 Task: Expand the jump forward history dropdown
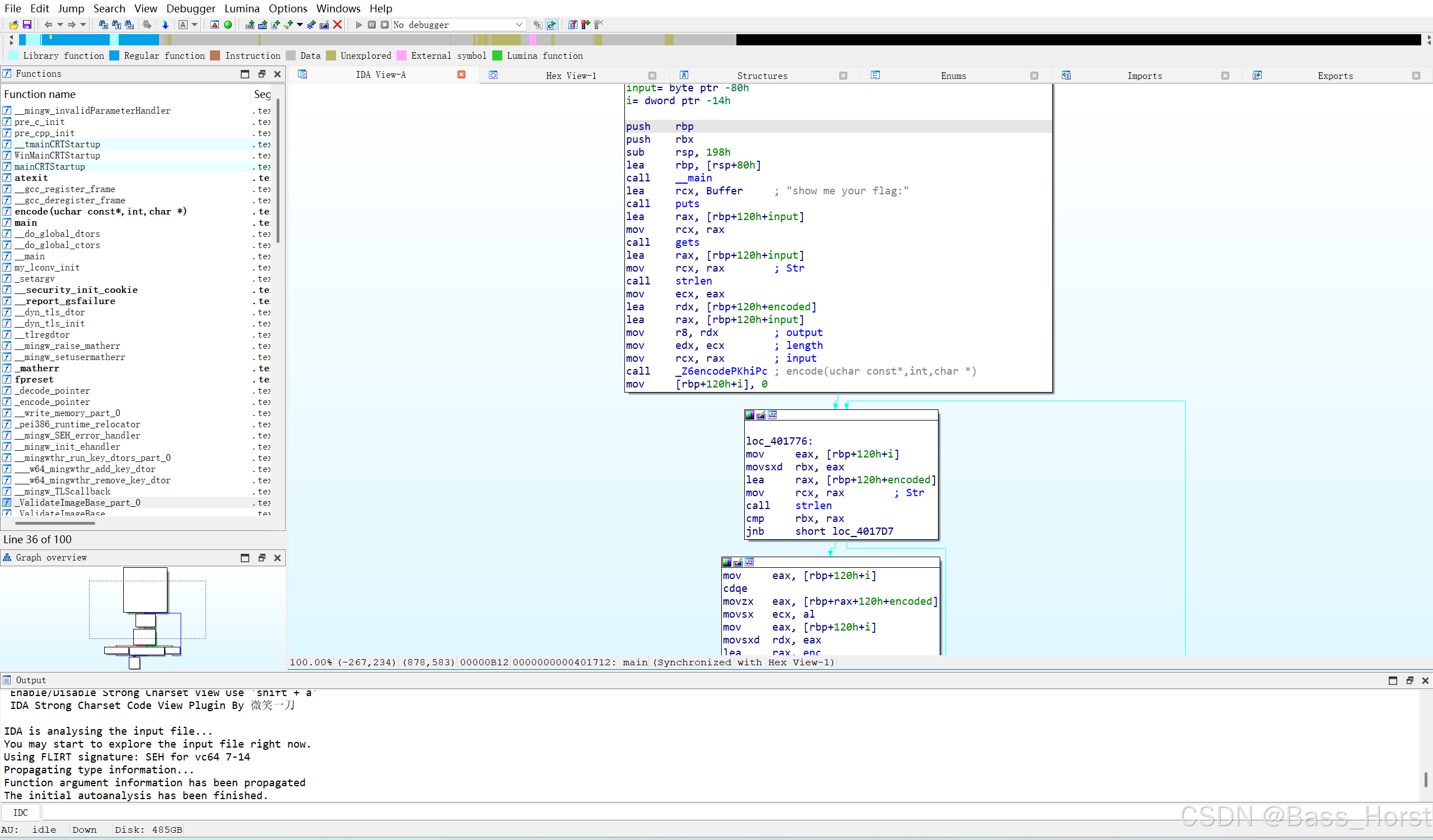(x=83, y=25)
